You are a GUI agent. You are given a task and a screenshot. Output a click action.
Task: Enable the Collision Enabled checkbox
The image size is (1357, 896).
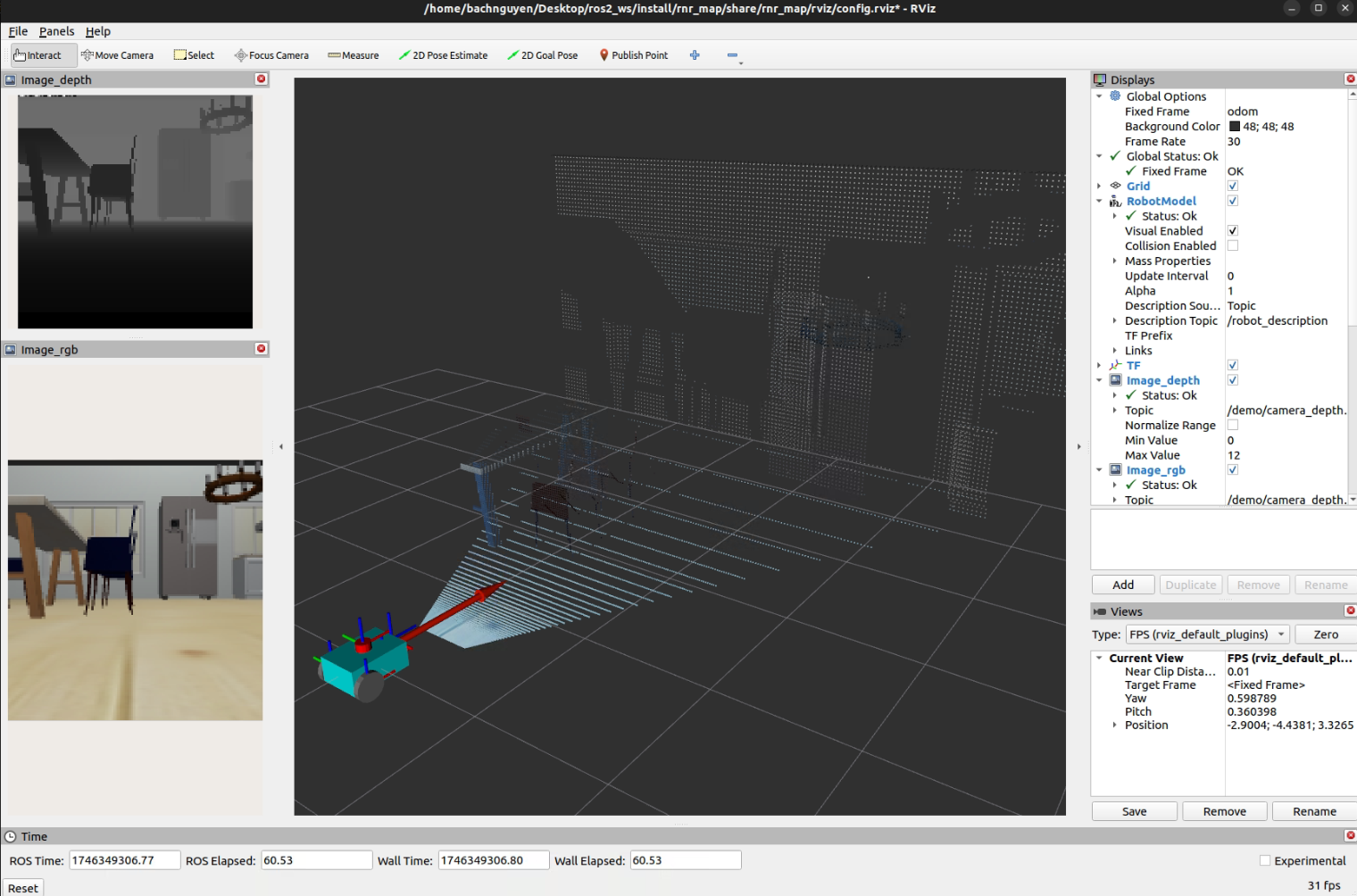pos(1233,246)
